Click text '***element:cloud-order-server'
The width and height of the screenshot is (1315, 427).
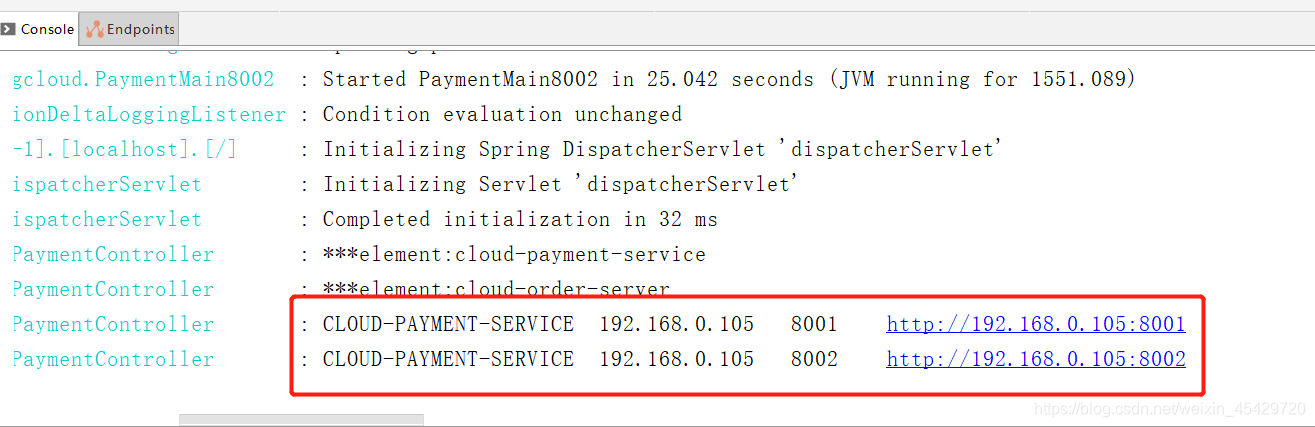pyautogui.click(x=496, y=289)
